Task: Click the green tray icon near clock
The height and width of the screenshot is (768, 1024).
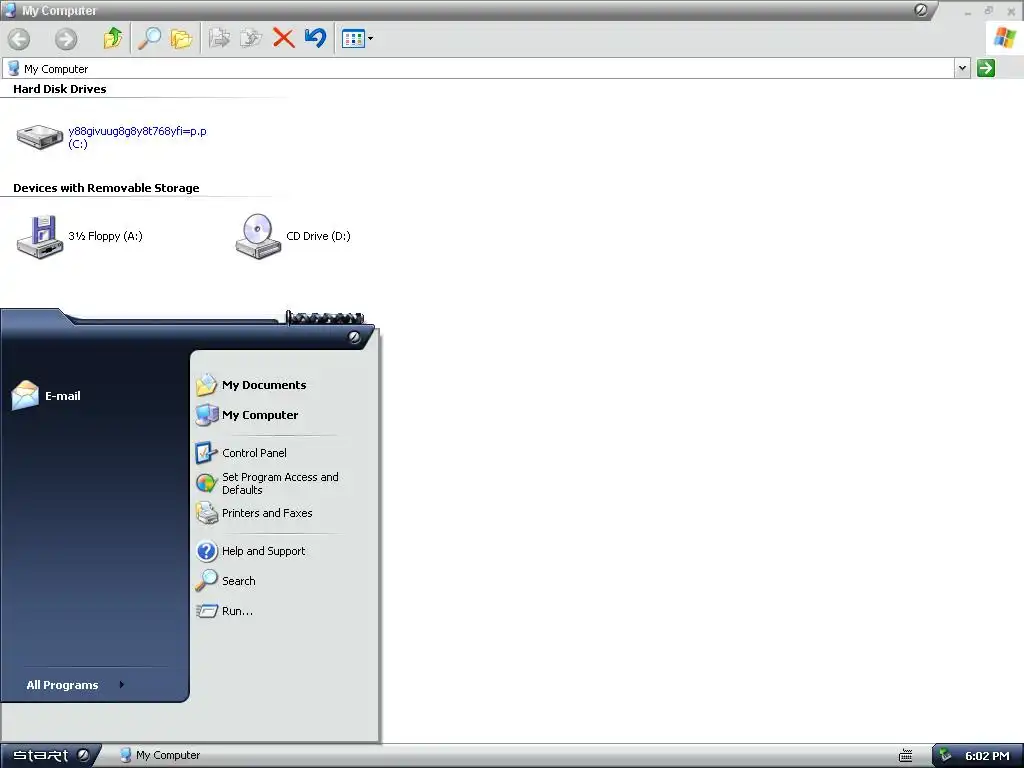Action: click(945, 756)
